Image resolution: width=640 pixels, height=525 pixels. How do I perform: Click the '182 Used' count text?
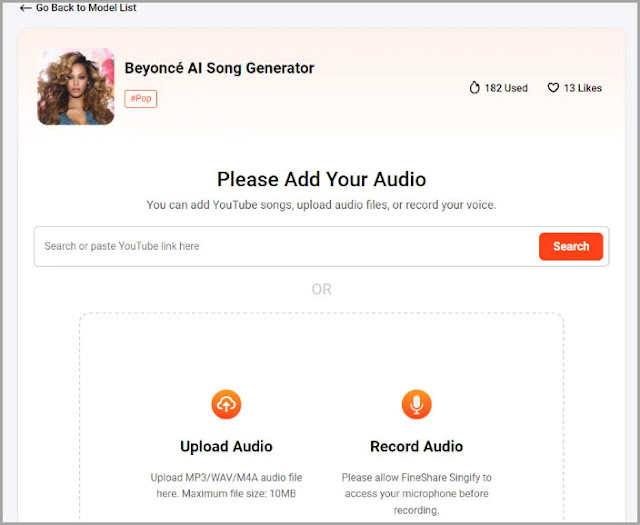point(506,88)
